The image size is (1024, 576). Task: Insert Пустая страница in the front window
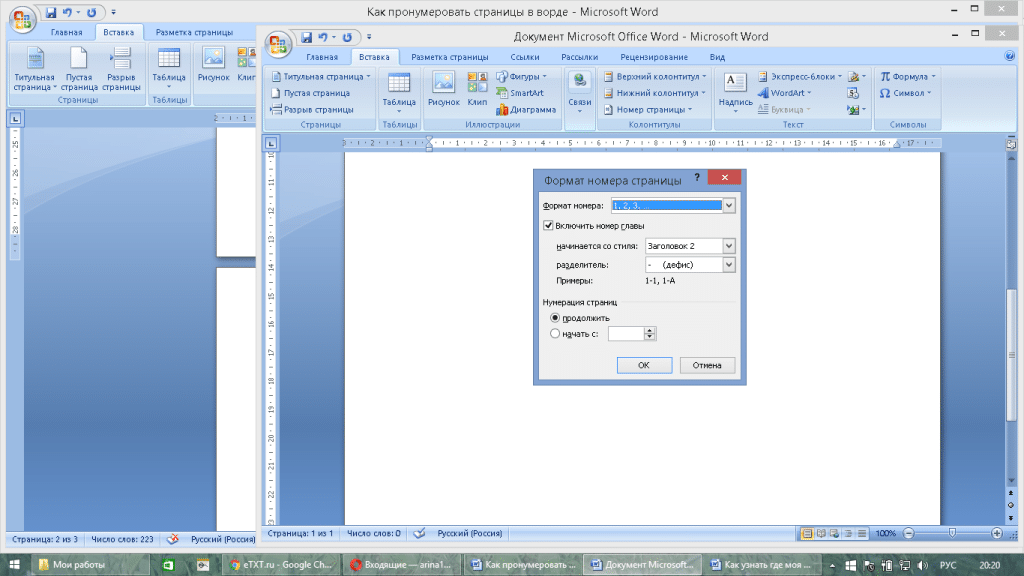311,93
